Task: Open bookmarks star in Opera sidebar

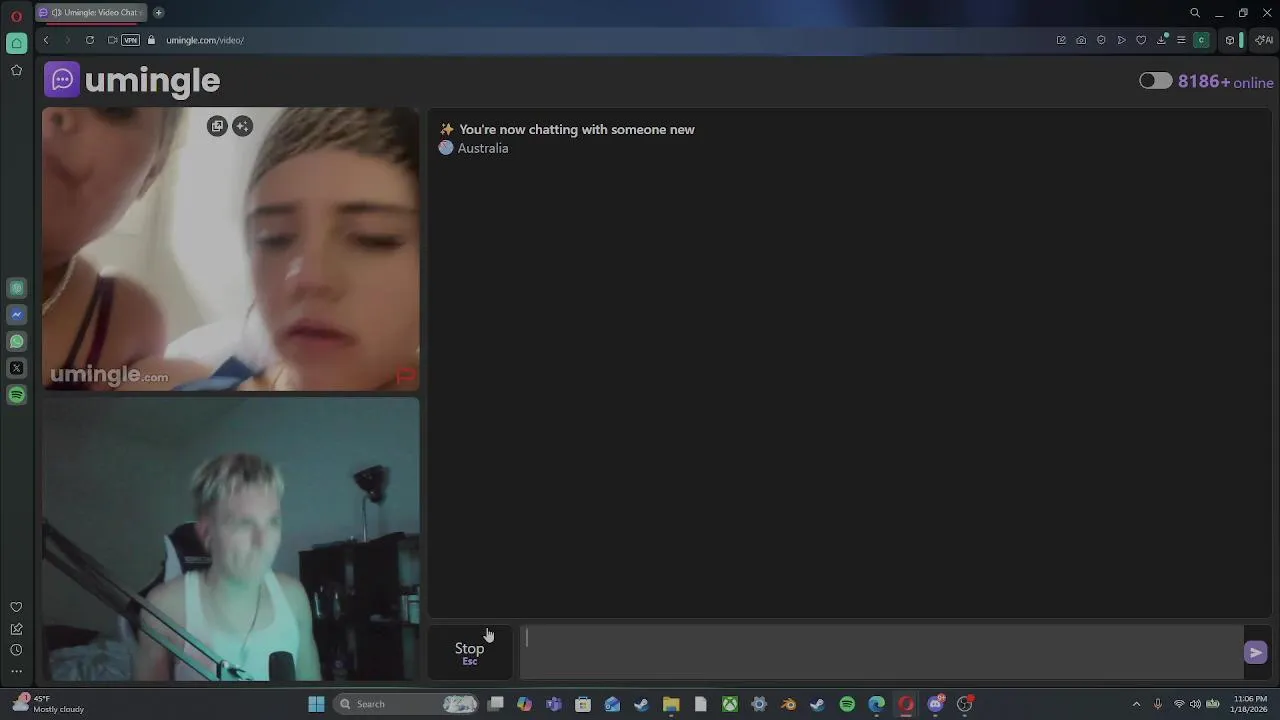Action: (x=16, y=70)
